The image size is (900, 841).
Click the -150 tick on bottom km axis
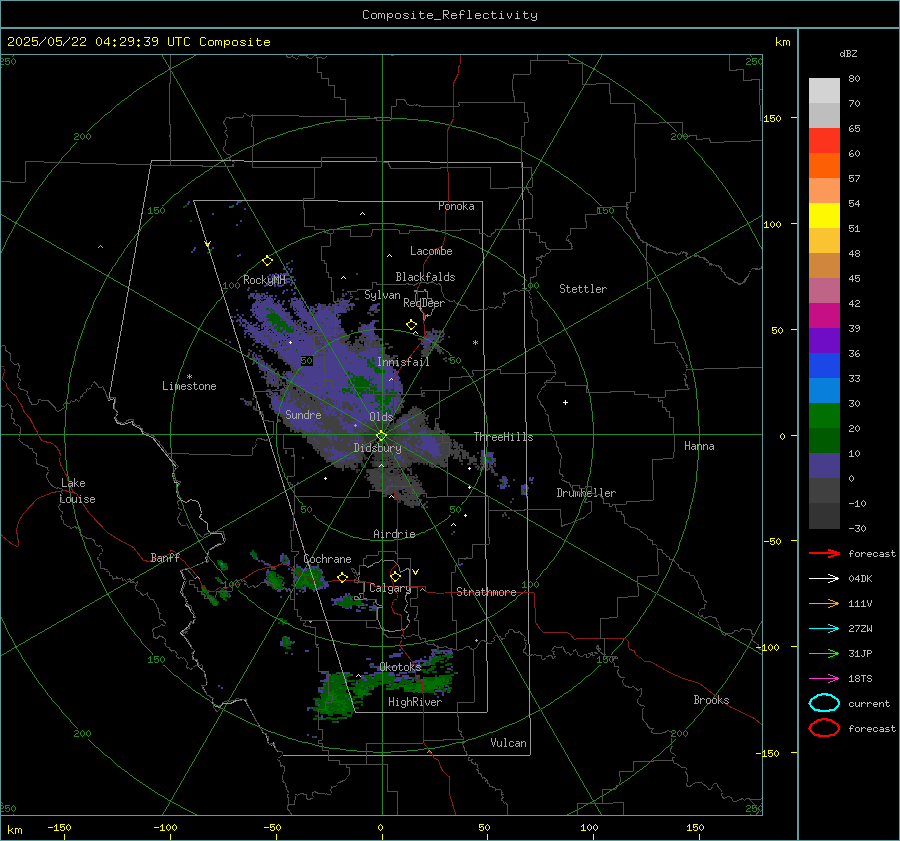pos(59,828)
